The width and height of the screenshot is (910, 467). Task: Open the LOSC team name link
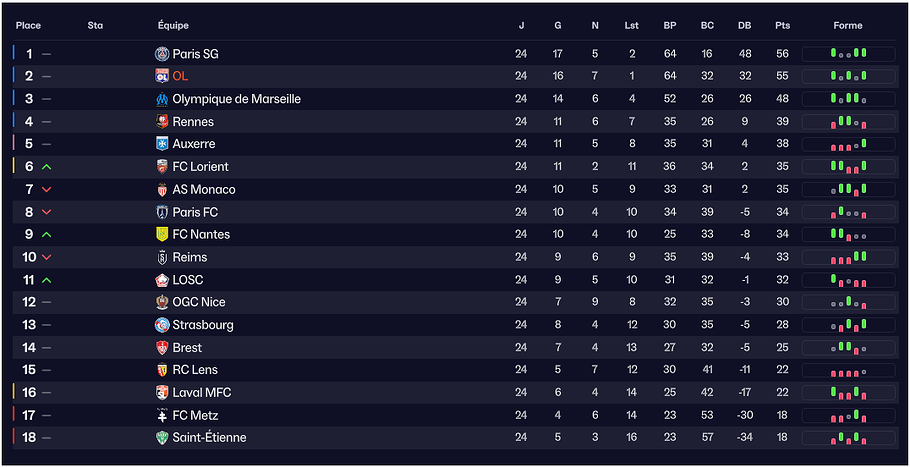coord(187,280)
